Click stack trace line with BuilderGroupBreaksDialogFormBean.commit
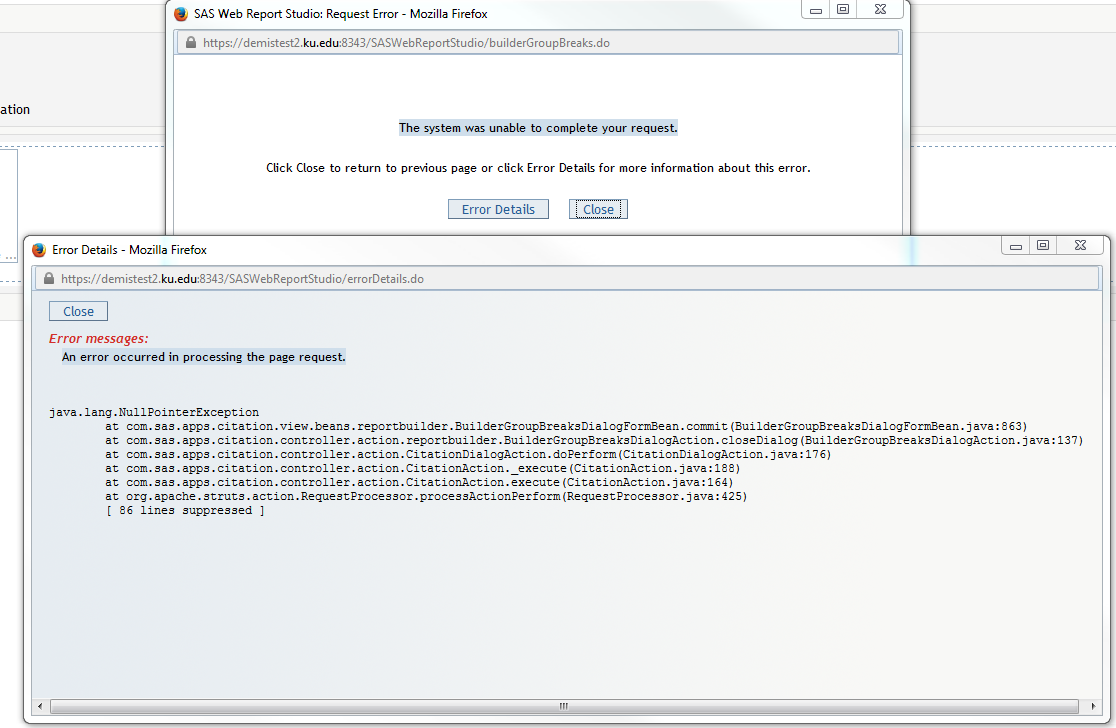Viewport: 1116px width, 728px height. pos(567,426)
